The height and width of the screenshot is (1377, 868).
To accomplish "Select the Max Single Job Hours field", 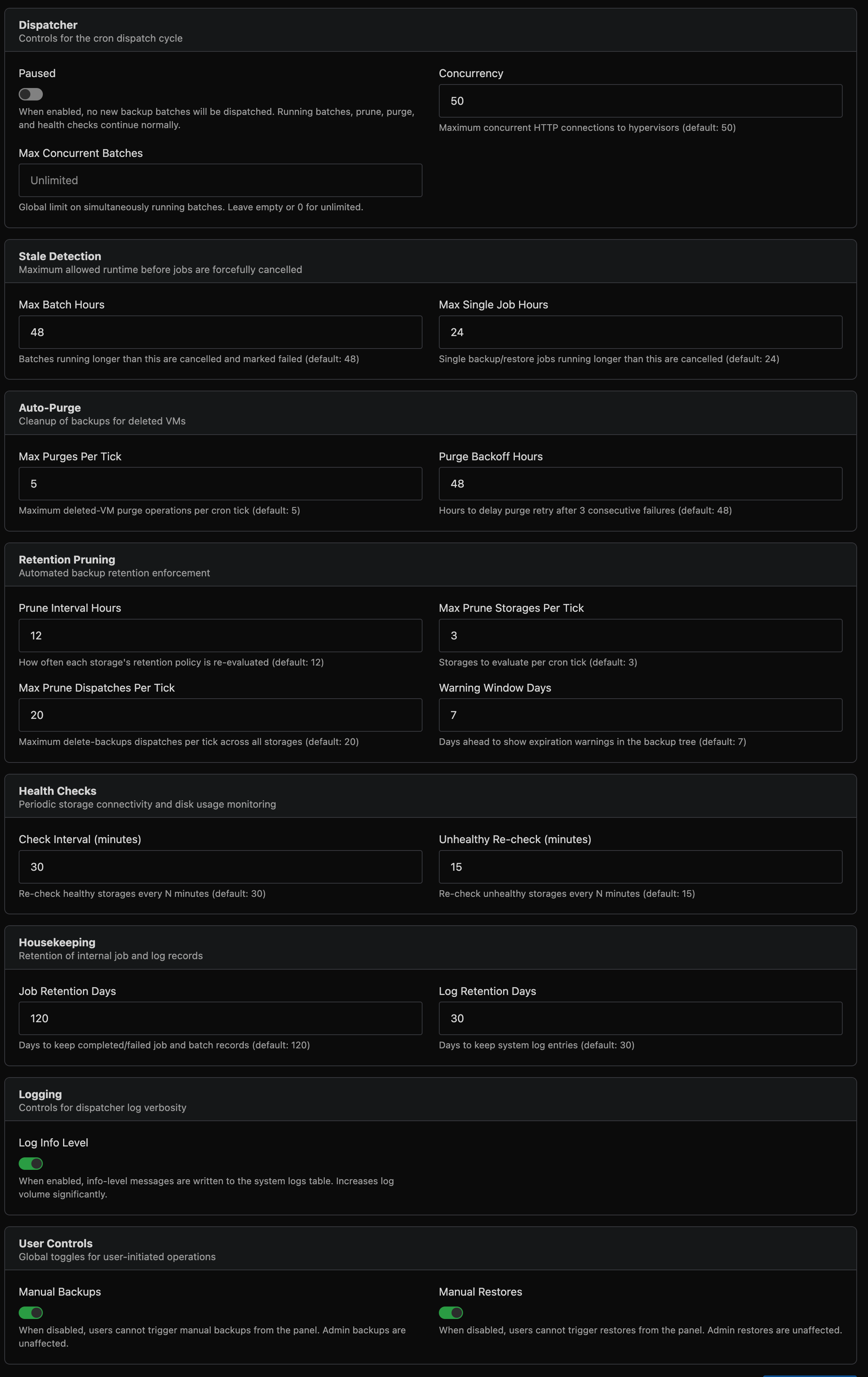I will pyautogui.click(x=640, y=332).
